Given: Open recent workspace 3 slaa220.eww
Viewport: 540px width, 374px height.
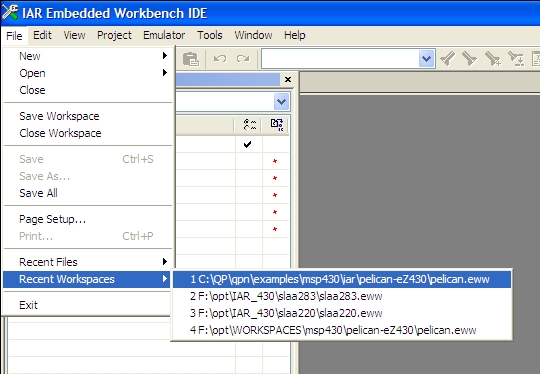Looking at the screenshot, I should point(342,313).
